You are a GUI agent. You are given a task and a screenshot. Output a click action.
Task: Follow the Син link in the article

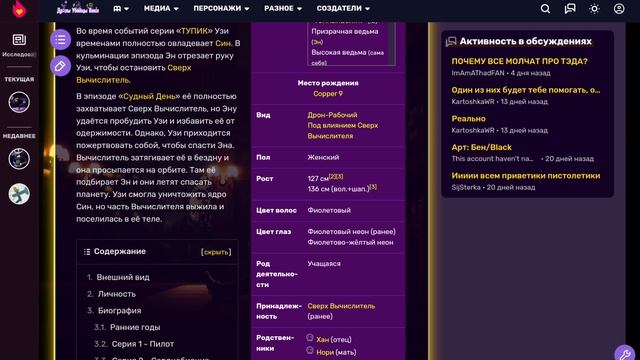pos(222,43)
